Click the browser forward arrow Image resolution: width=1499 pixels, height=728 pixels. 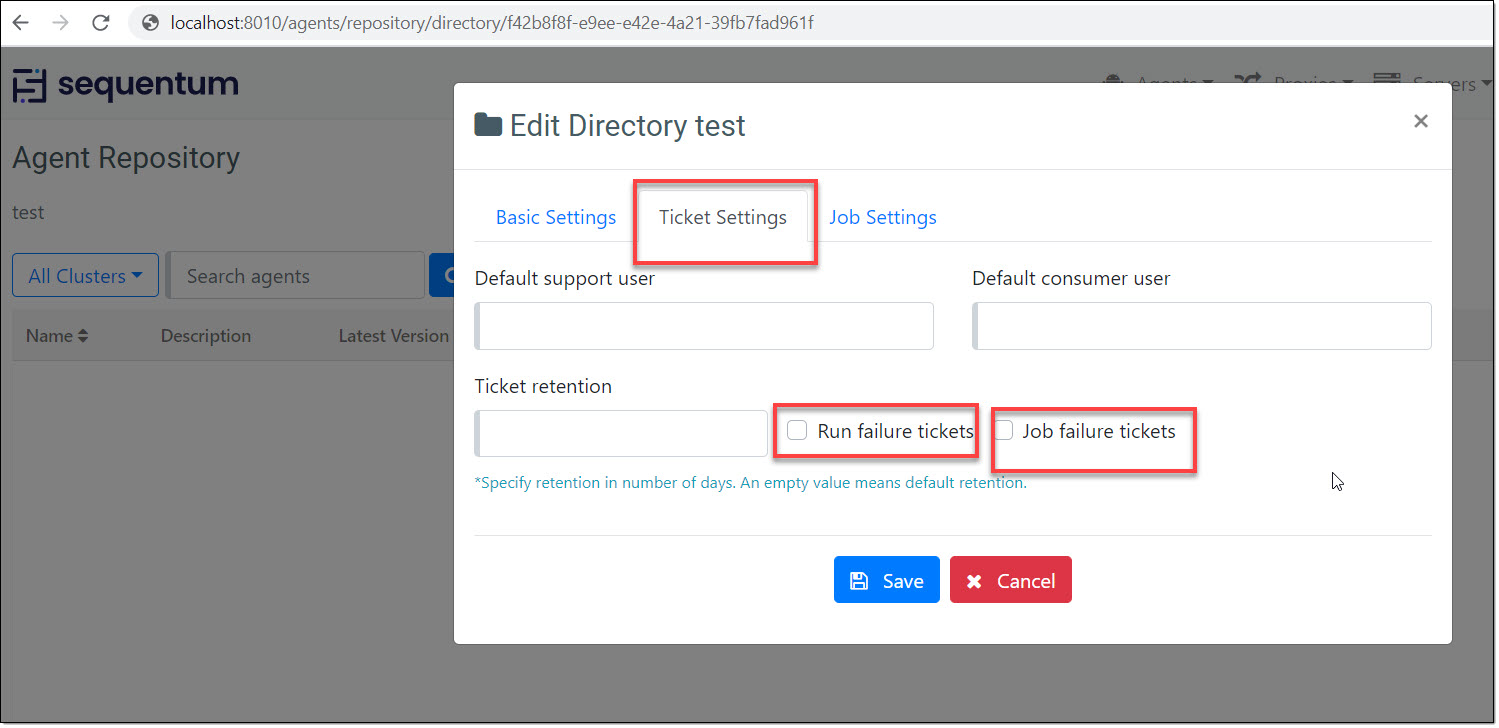tap(61, 22)
